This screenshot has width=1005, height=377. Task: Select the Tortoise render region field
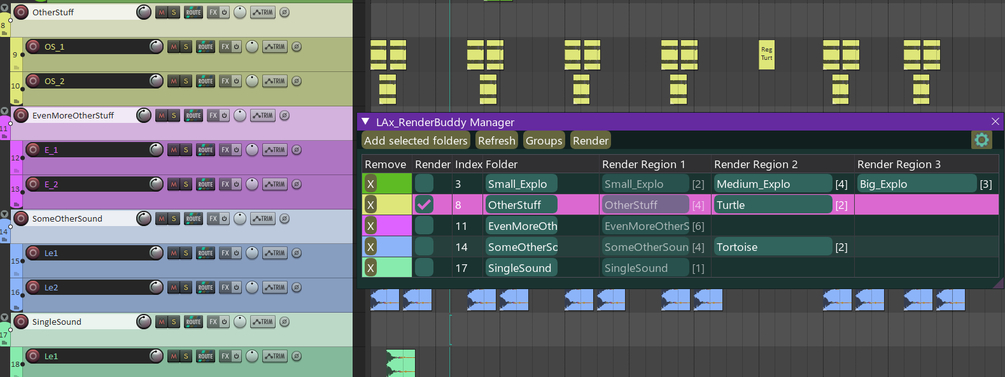point(772,247)
